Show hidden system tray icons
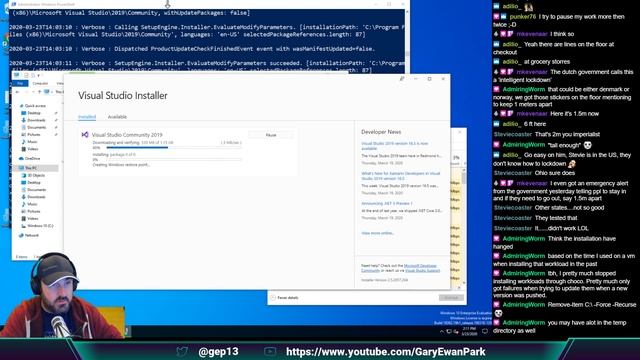Viewport: 640px width, 360px height. [x=442, y=331]
